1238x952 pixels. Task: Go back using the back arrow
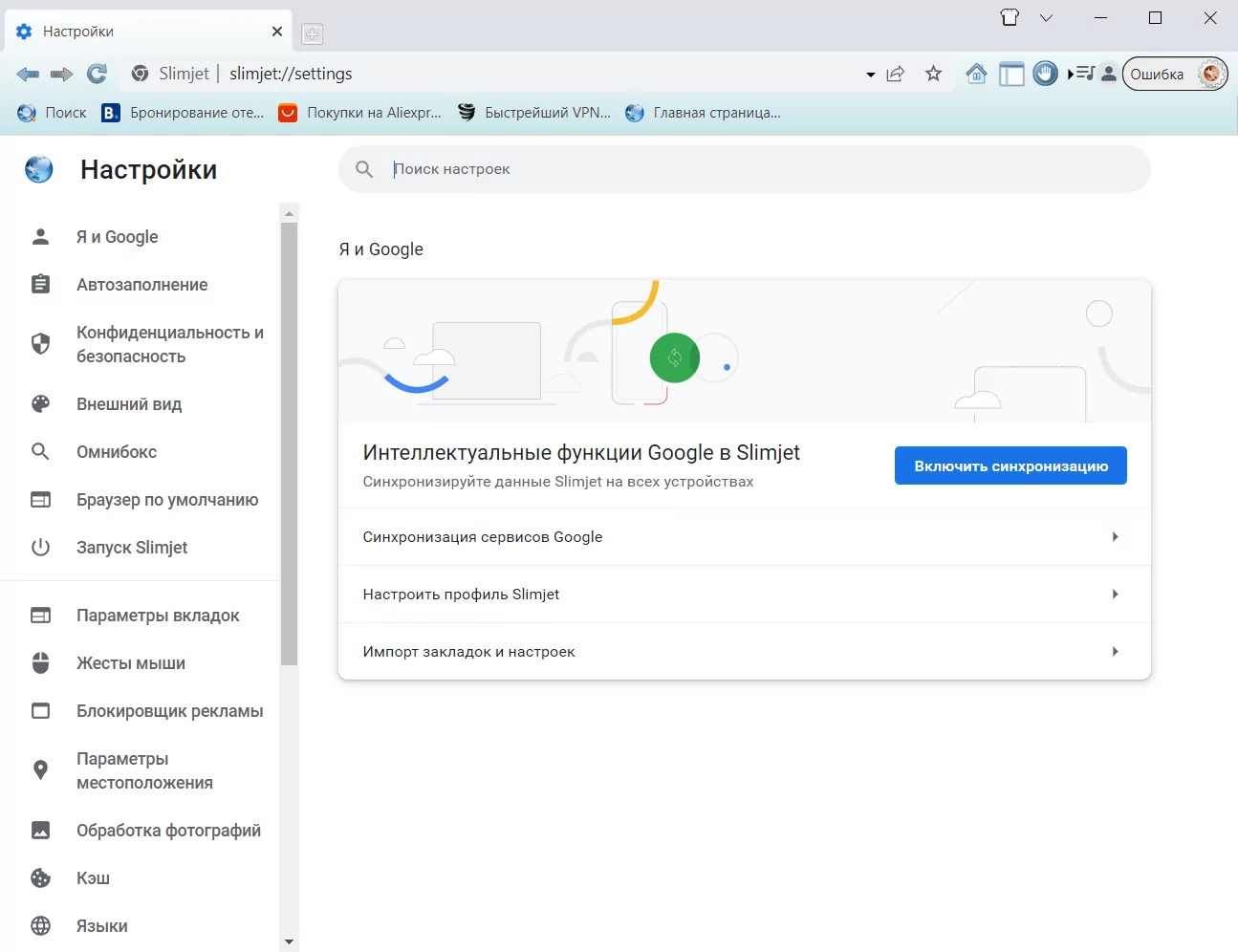coord(28,74)
